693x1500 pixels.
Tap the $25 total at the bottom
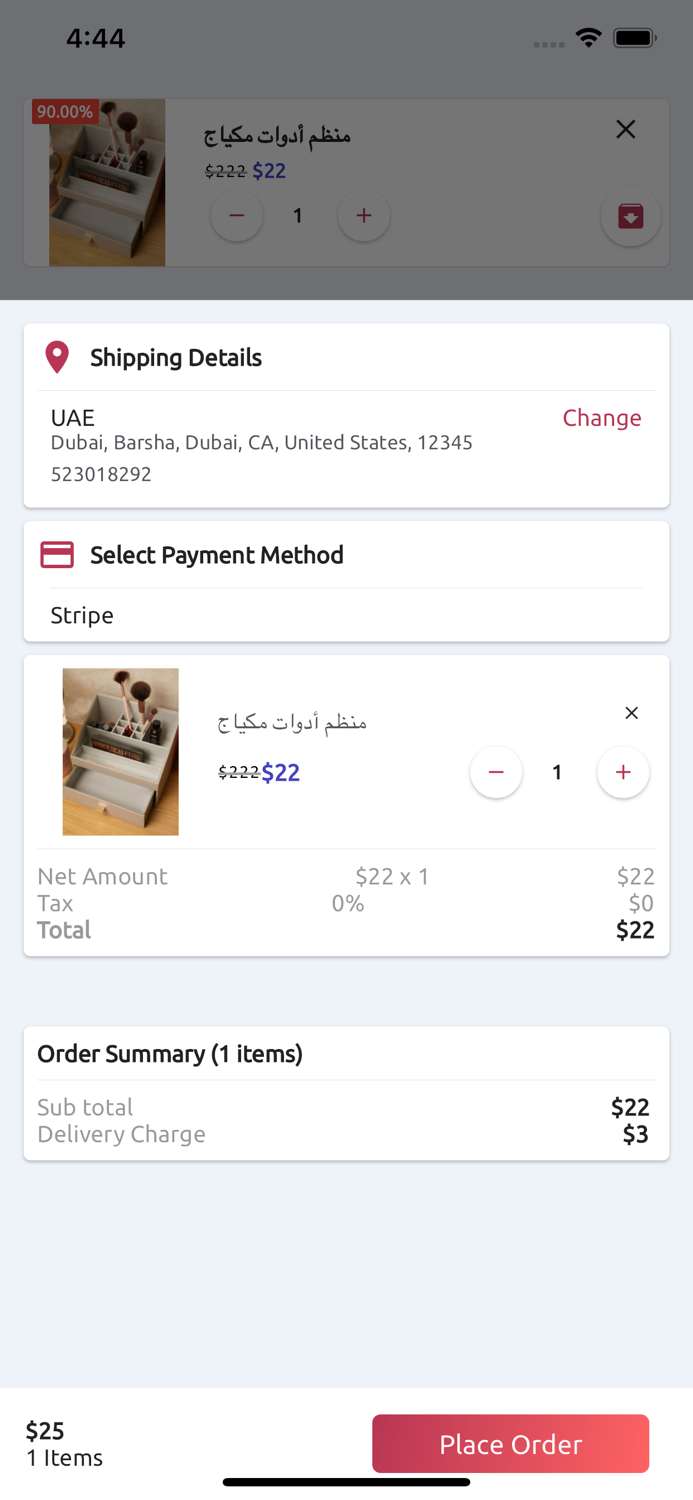[x=45, y=1431]
